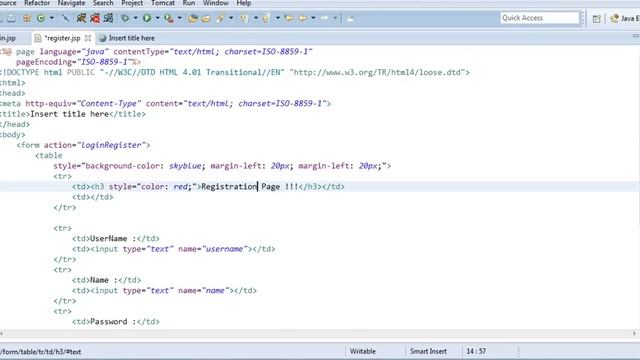Click the Previous Annotation icon
The height and width of the screenshot is (360, 640).
point(266,18)
